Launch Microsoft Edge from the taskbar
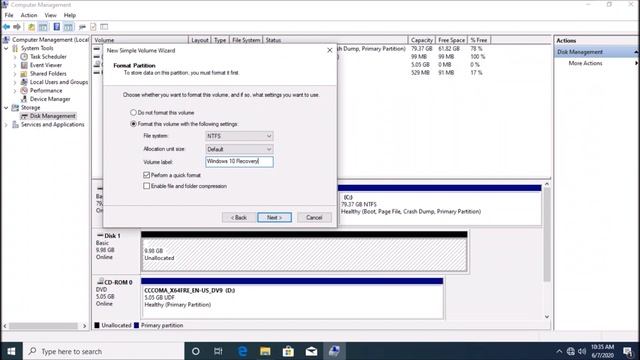640x360 pixels. [242, 351]
